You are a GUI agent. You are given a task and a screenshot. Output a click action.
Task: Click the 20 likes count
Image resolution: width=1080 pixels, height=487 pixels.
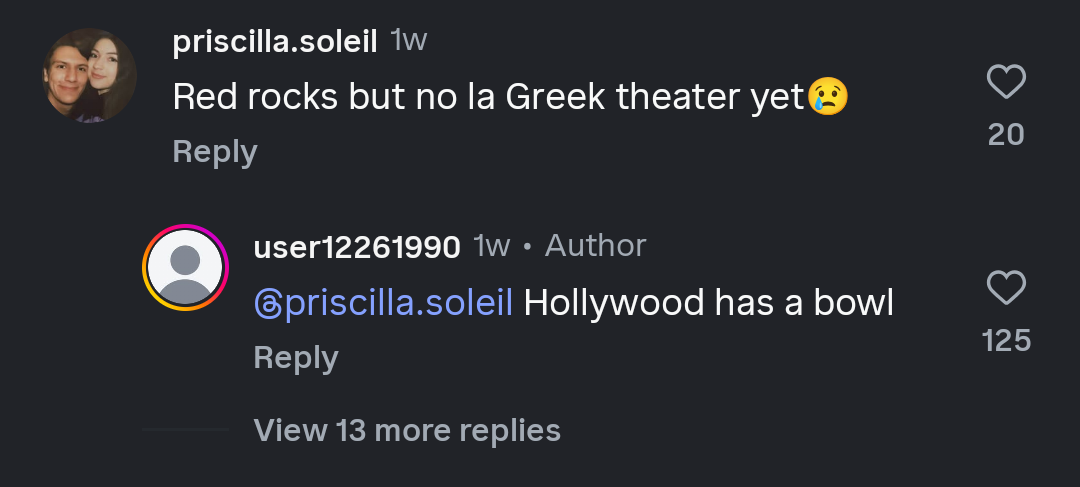[1006, 134]
